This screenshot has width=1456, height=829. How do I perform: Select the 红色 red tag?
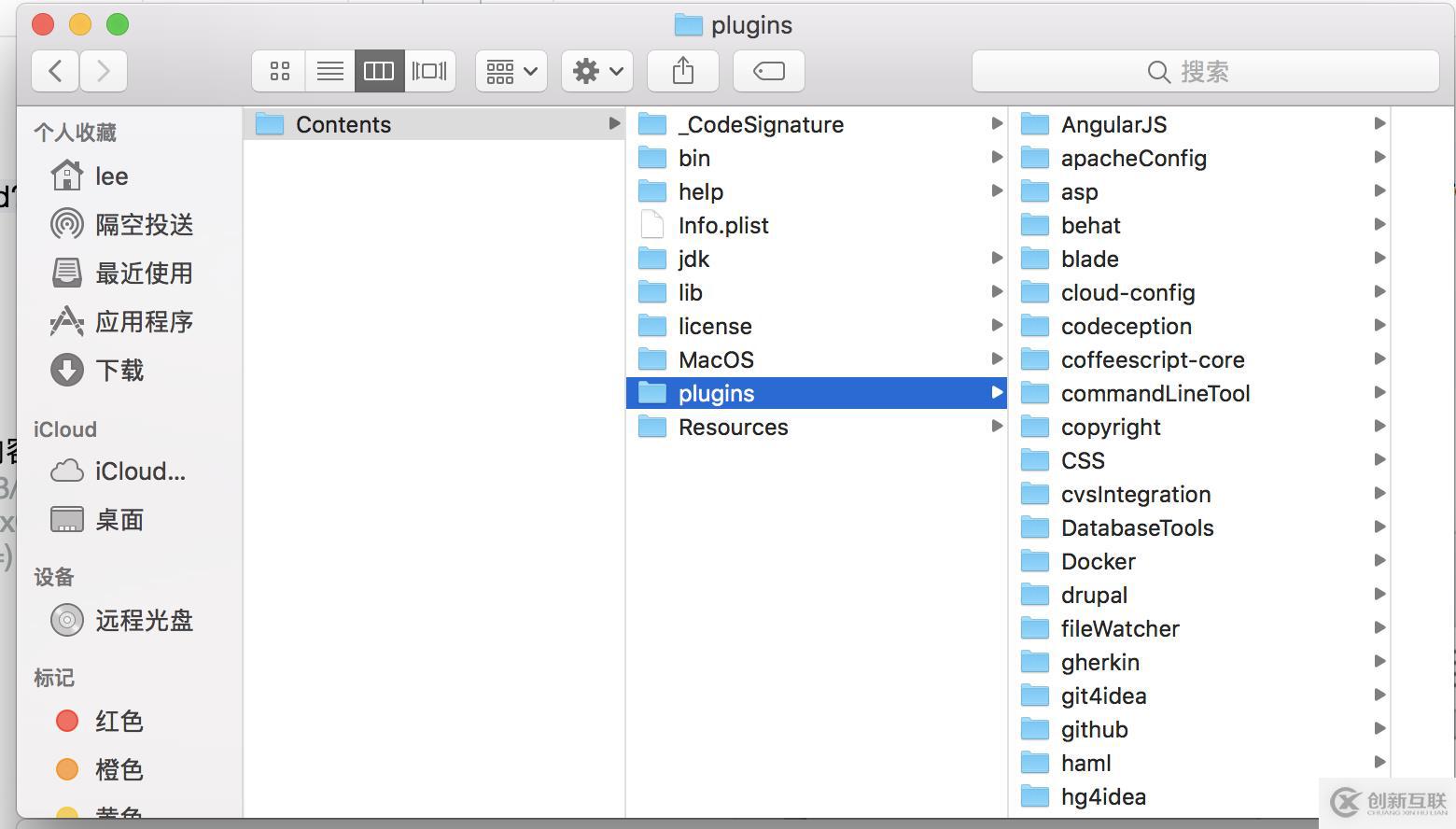(x=129, y=721)
